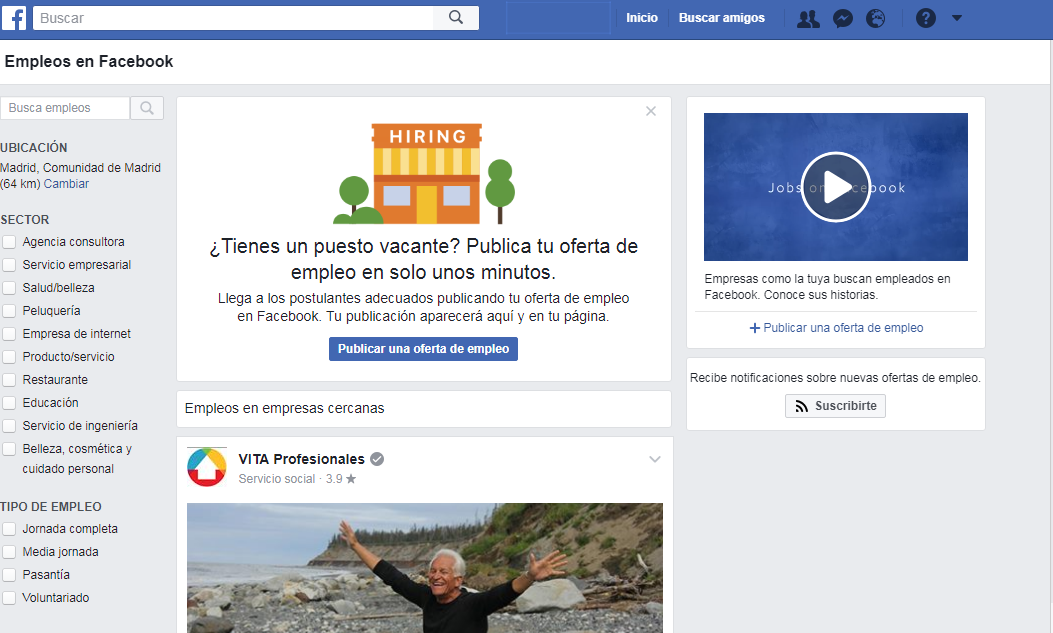Click the Facebook logo icon
This screenshot has width=1053, height=633.
pos(14,17)
